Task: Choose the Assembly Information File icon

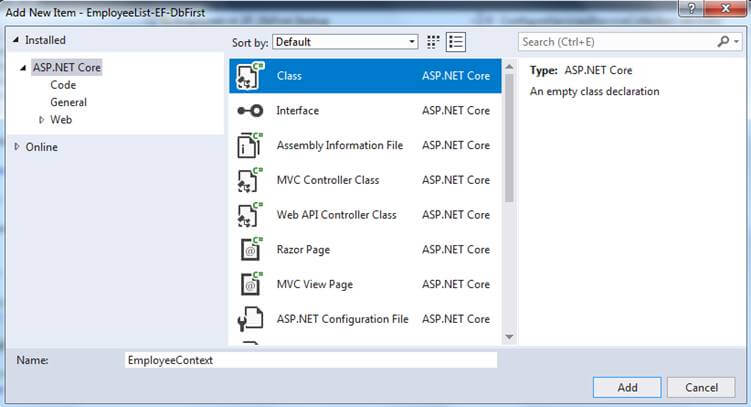Action: pyautogui.click(x=249, y=145)
